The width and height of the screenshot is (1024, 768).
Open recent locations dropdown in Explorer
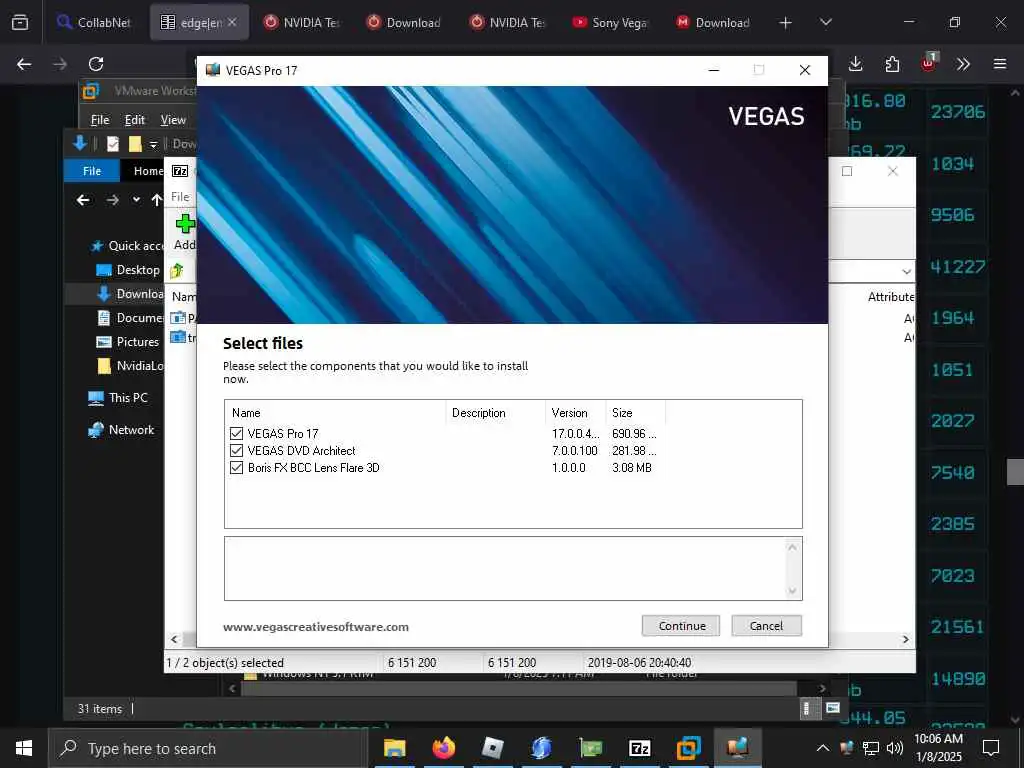point(136,200)
